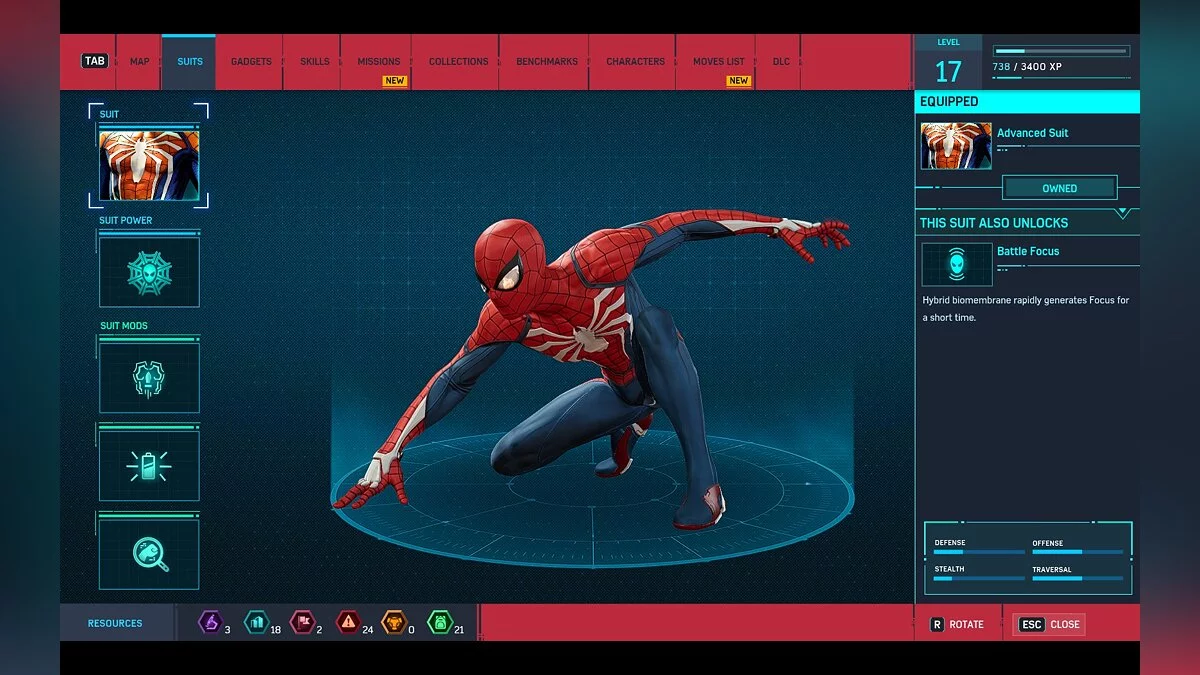Click the XP progress bar
The height and width of the screenshot is (675, 1200).
(x=1060, y=48)
